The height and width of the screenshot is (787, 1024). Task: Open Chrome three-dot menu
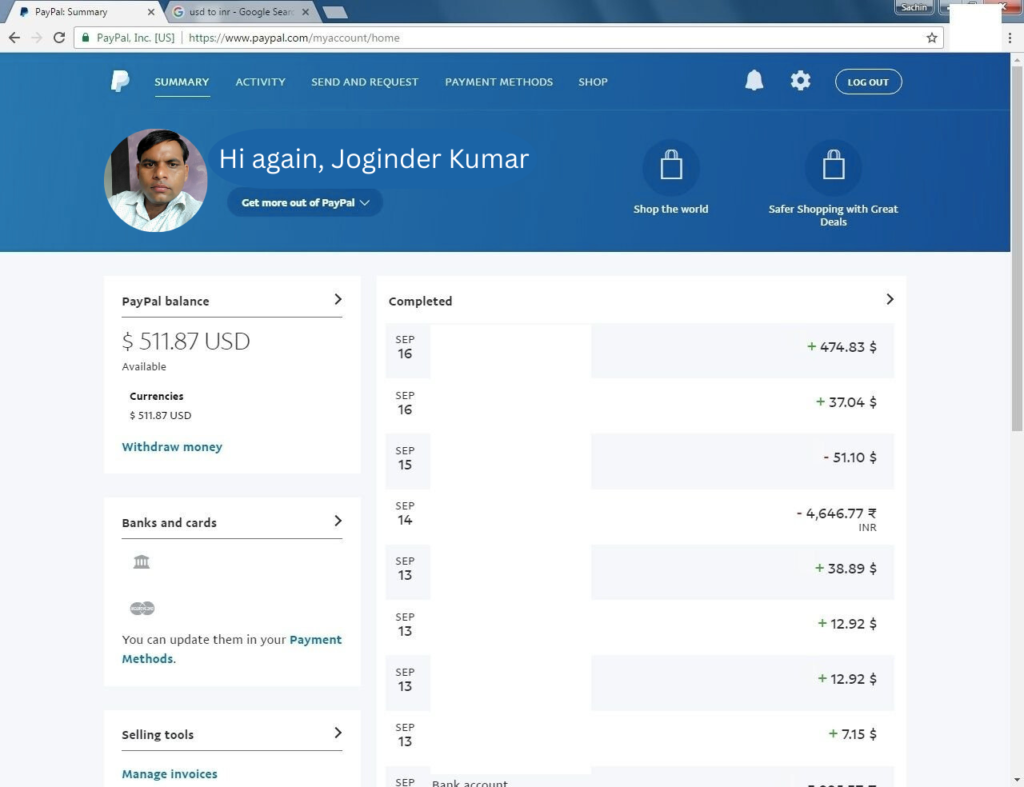tap(1010, 38)
